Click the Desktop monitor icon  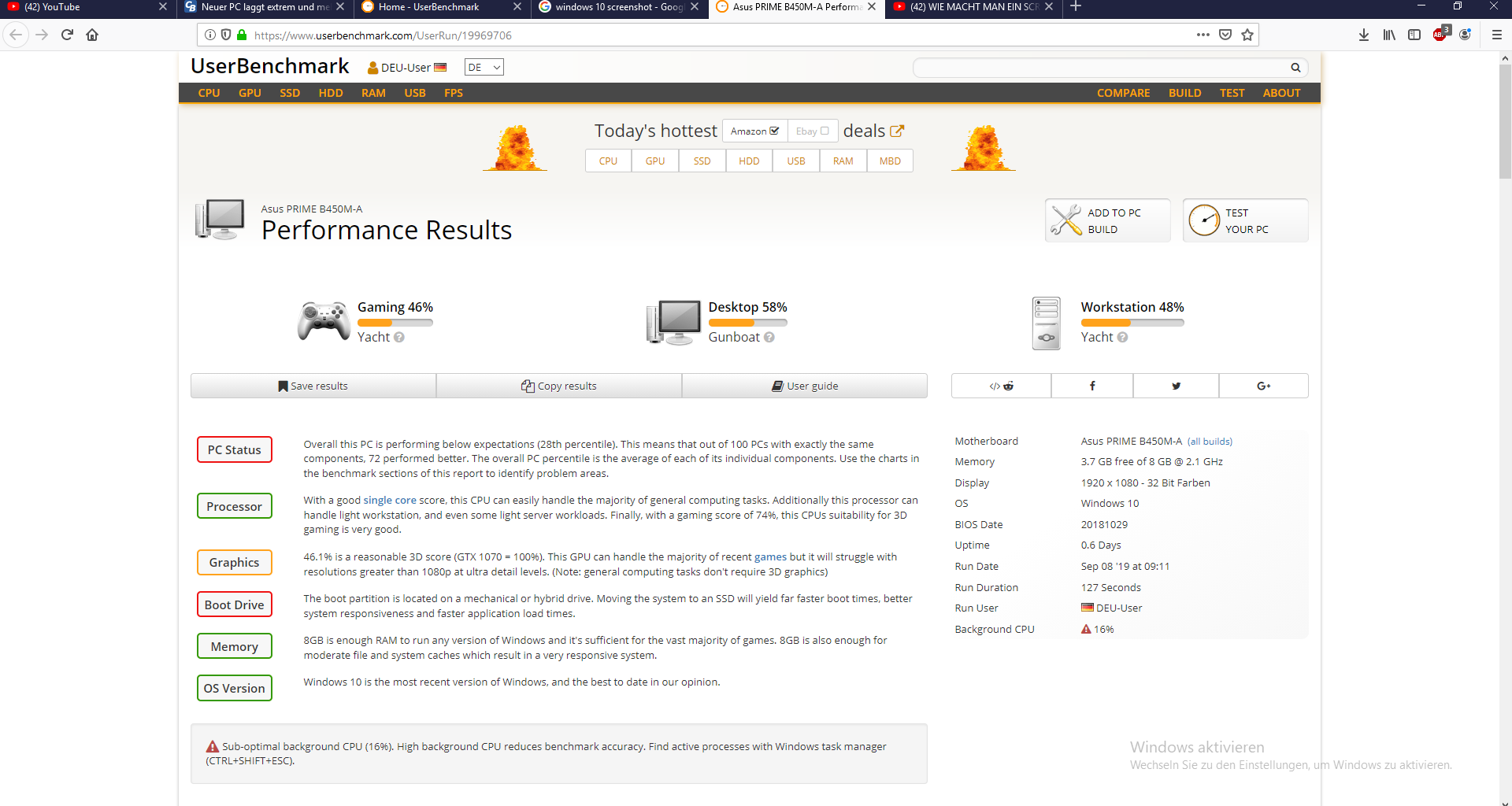(x=673, y=322)
